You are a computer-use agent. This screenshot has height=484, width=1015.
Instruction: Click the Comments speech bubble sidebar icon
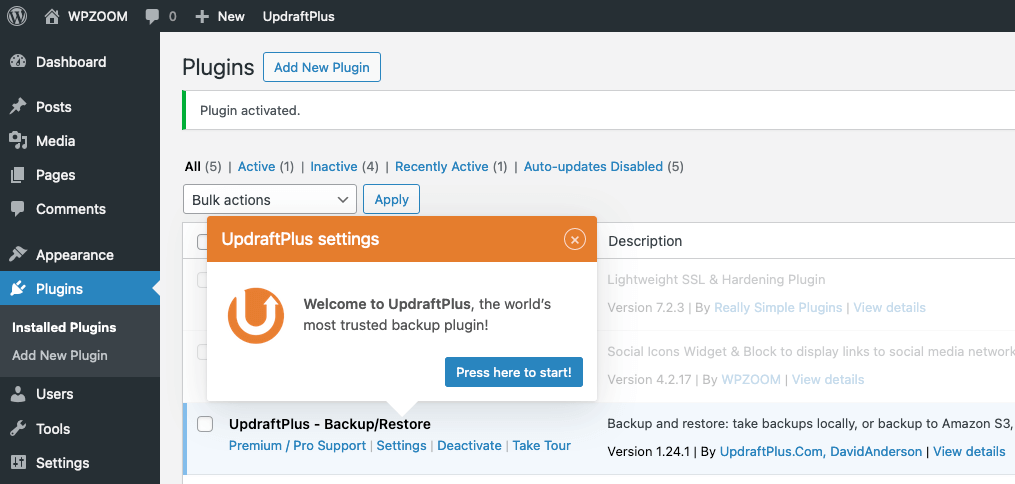18,209
